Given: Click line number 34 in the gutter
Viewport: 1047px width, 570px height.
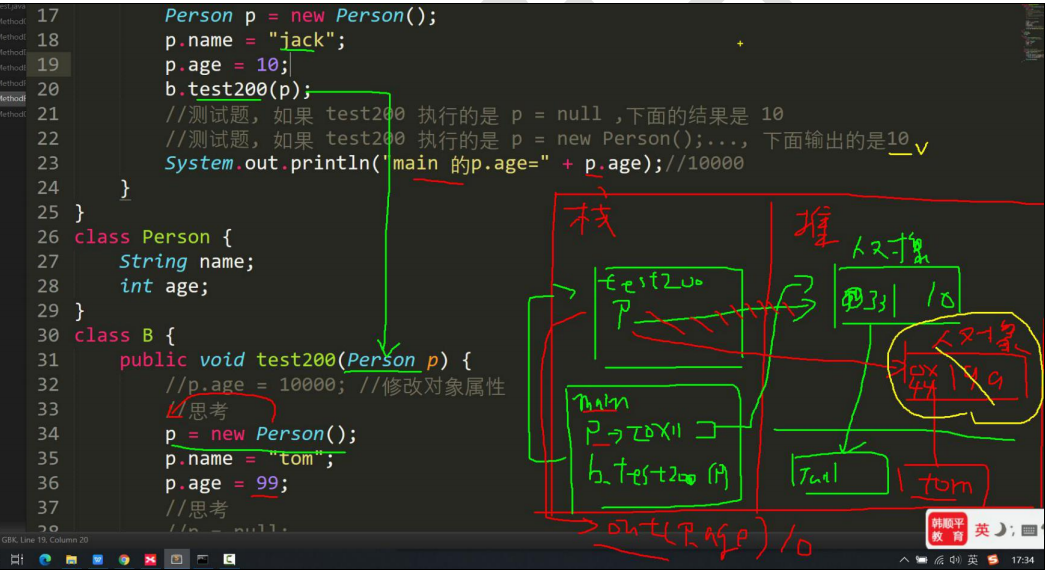Looking at the screenshot, I should click(x=47, y=434).
